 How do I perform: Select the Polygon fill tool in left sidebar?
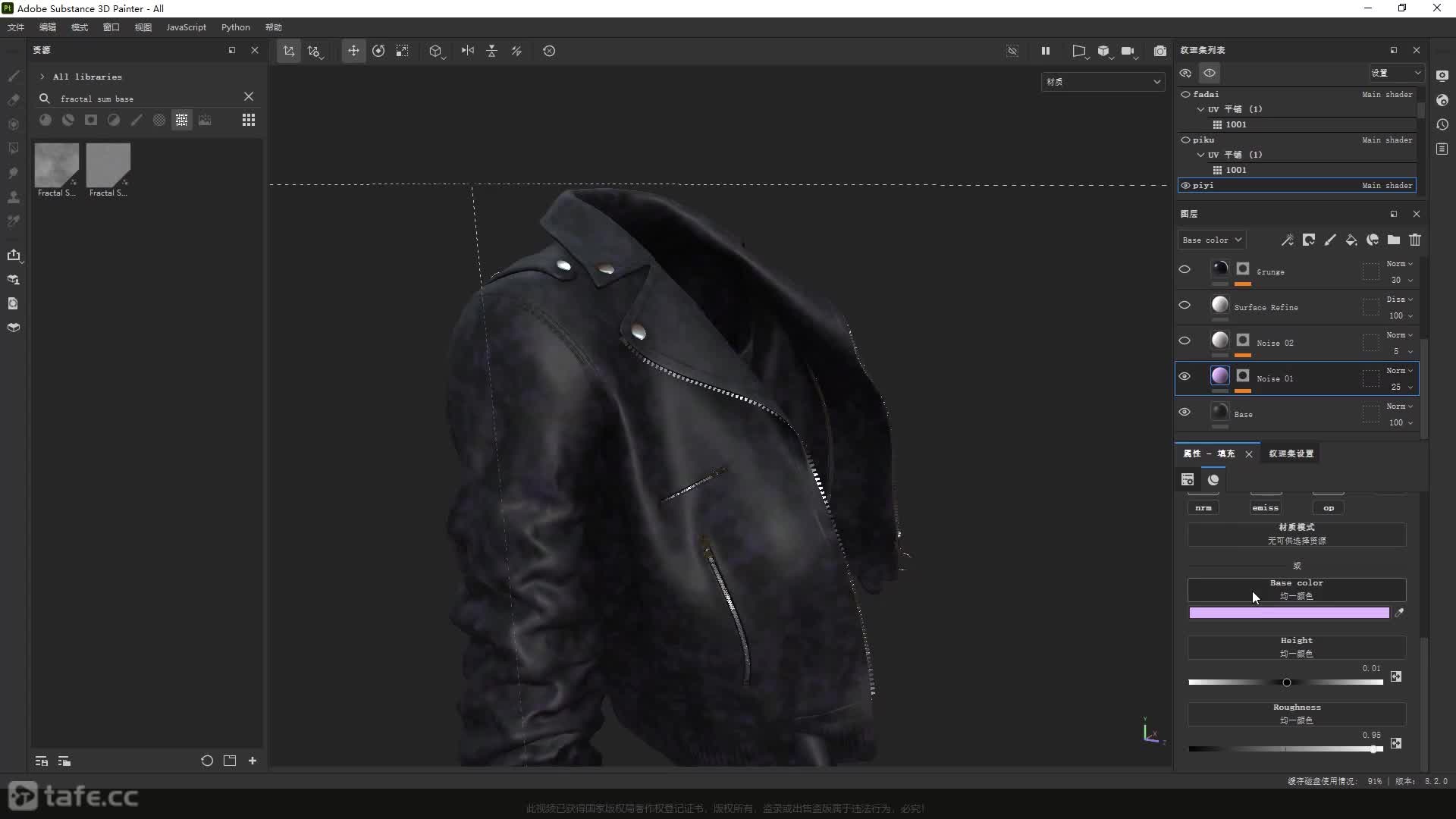point(14,149)
